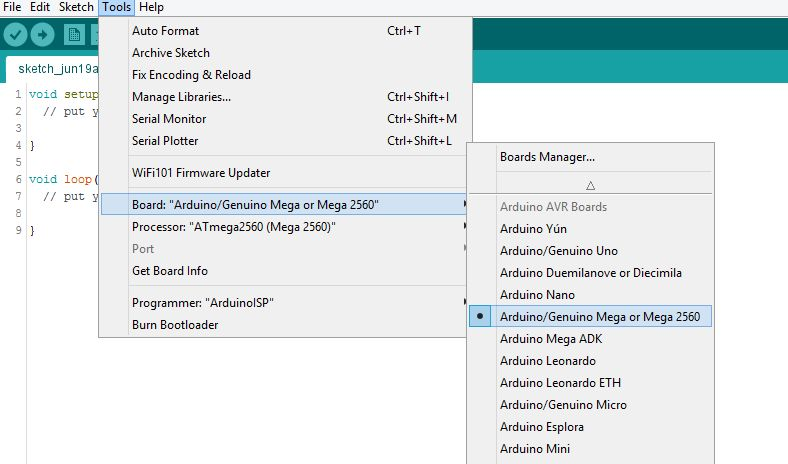Select the Arduino Leonardo ETH board
788x464 pixels.
pyautogui.click(x=590, y=383)
